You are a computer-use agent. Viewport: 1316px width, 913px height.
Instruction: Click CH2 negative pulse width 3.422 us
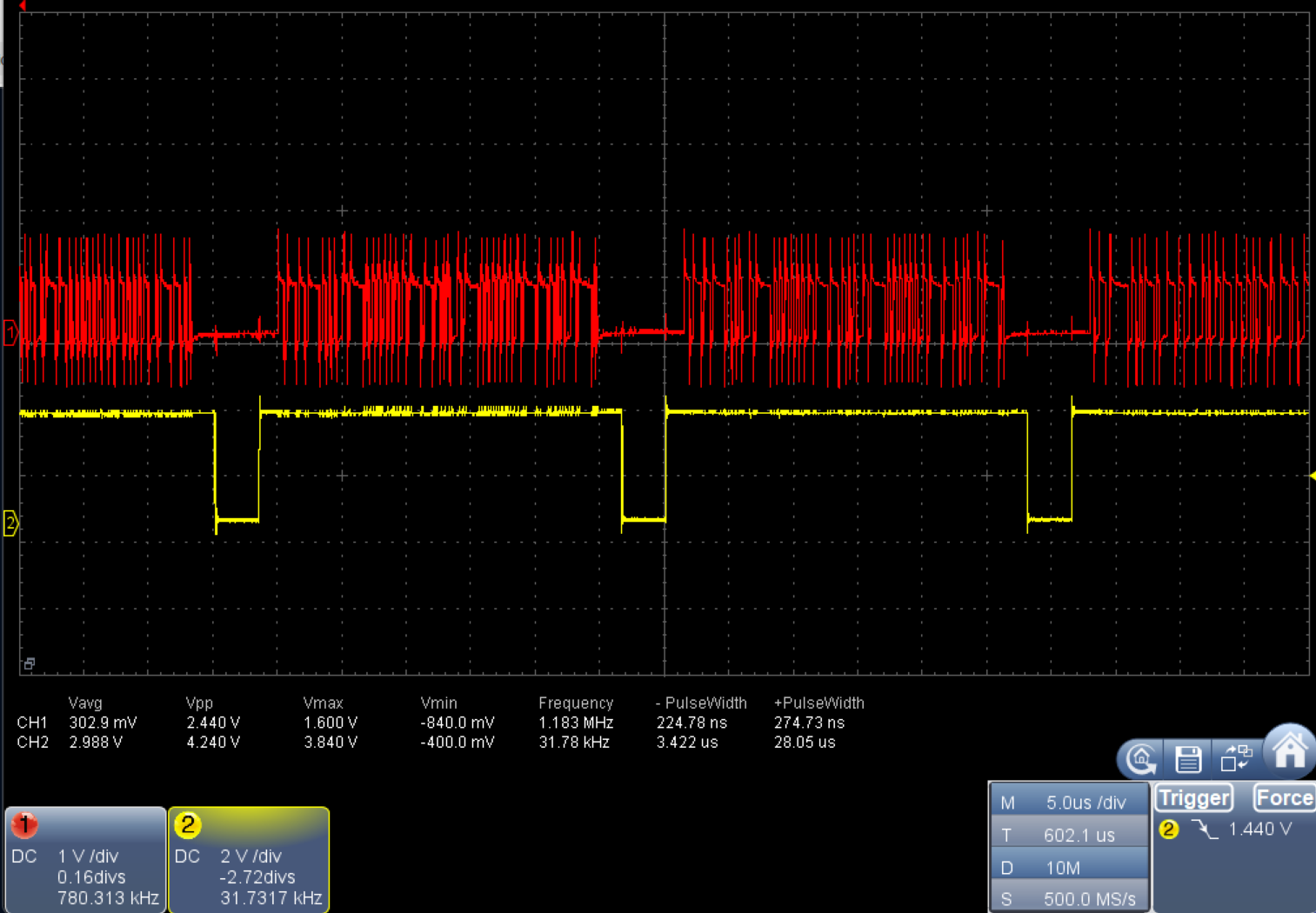tap(687, 743)
